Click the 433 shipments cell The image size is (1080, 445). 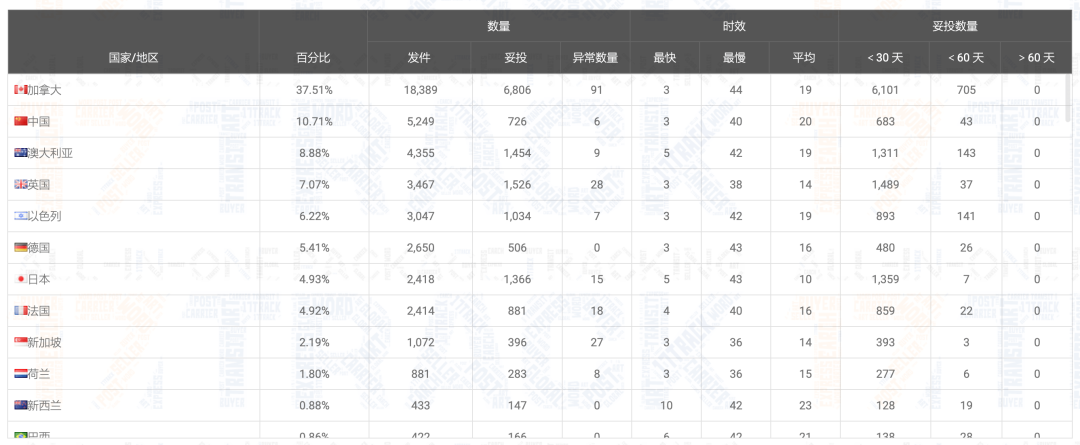(x=419, y=406)
